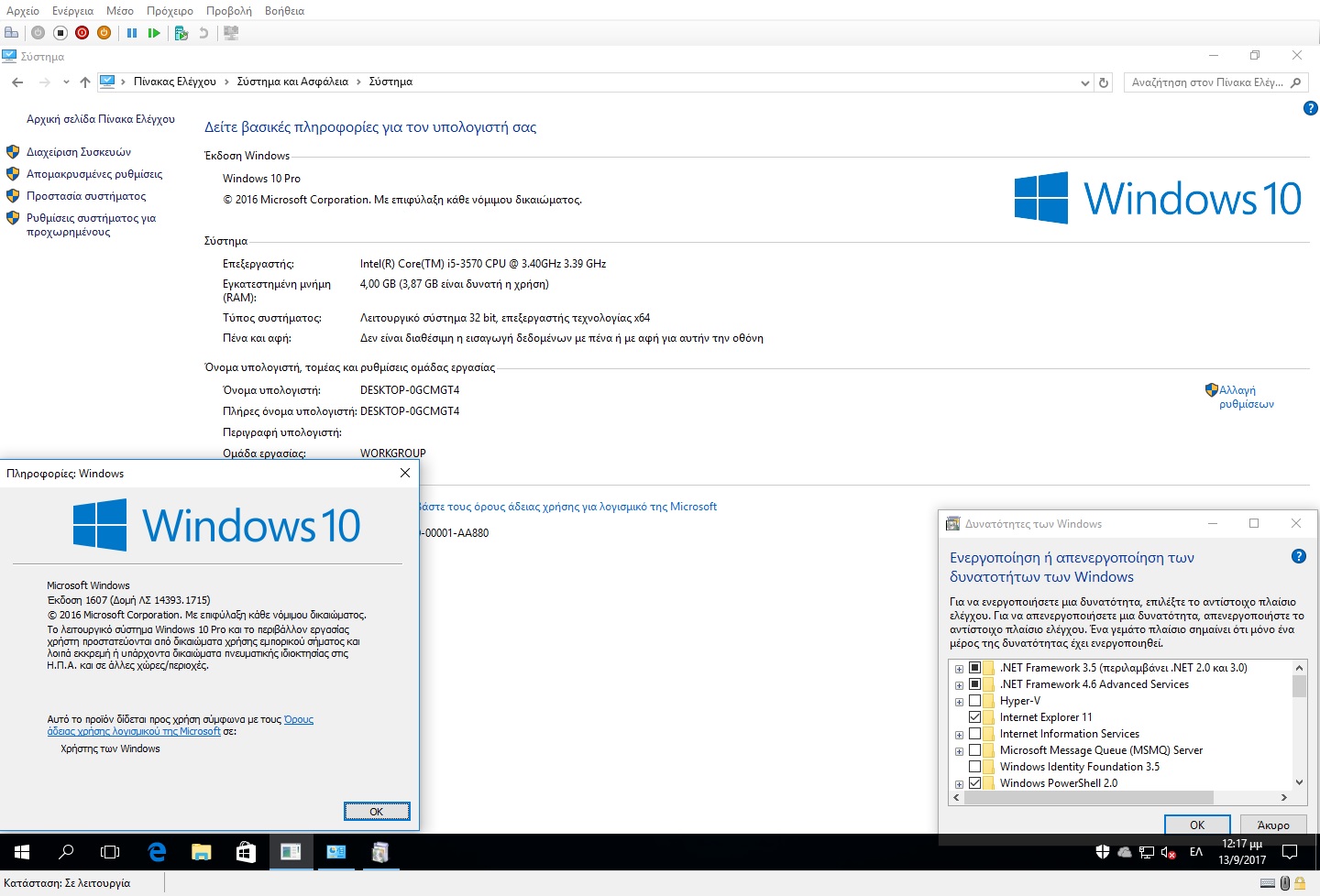Screen dimensions: 1320x896
Task: Open the address bar history dropdown
Action: [x=1085, y=82]
